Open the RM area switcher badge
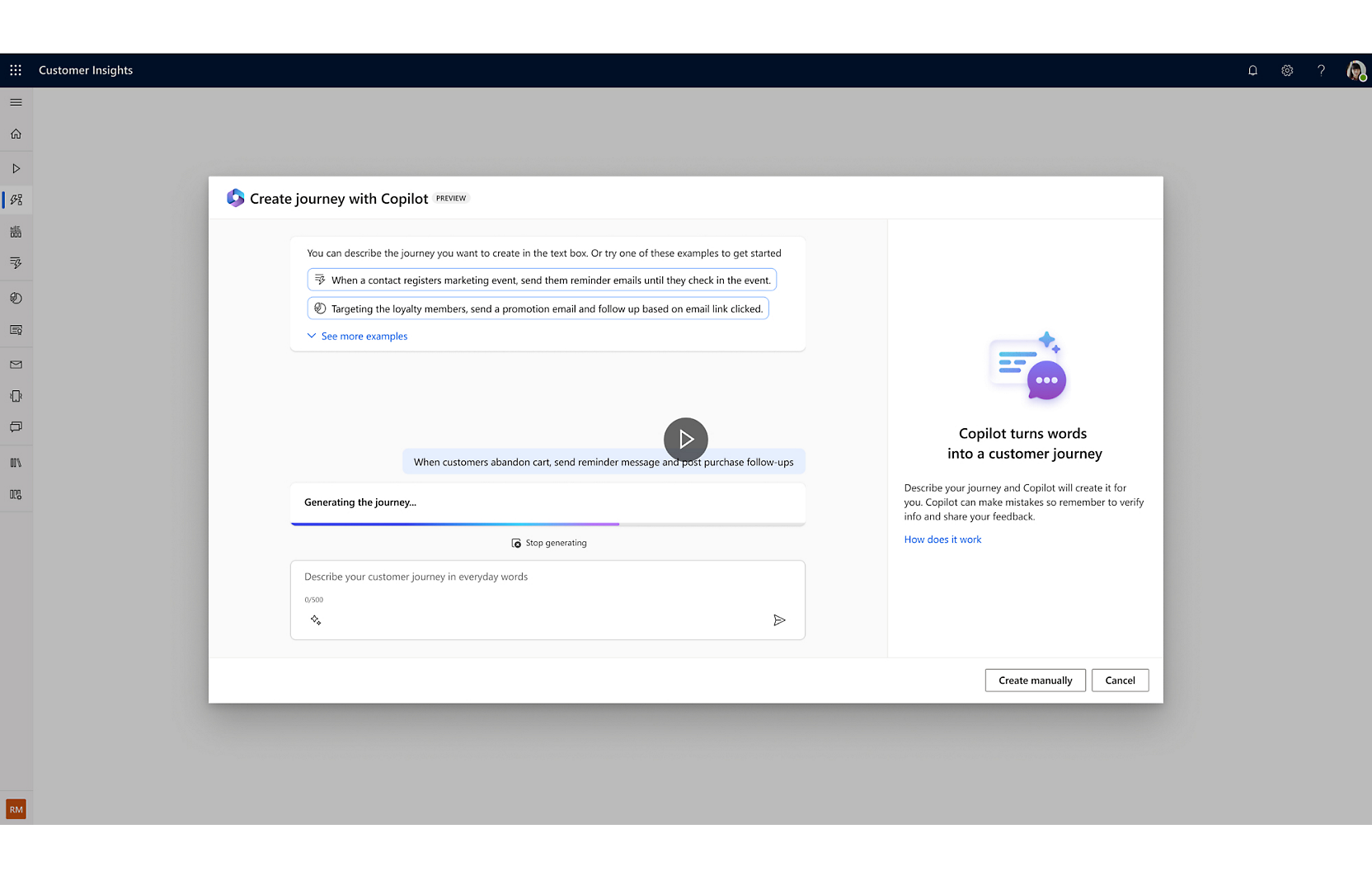This screenshot has height=876, width=1372. pos(16,809)
